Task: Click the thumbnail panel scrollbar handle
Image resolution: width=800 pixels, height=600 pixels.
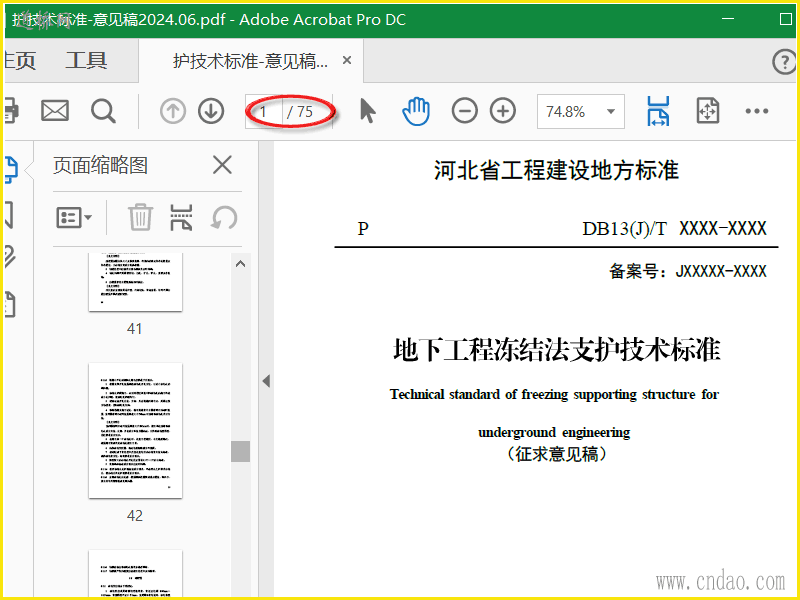Action: 240,452
